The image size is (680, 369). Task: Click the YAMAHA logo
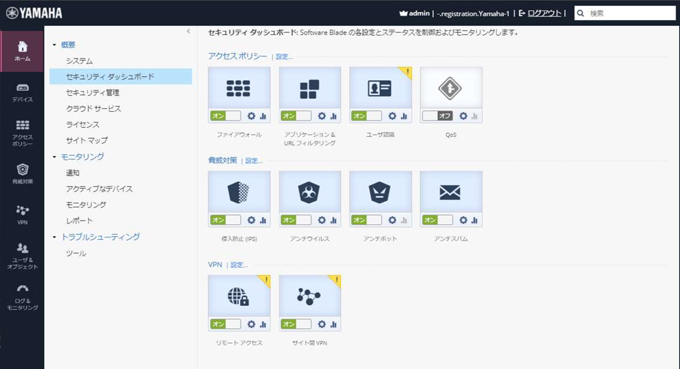pyautogui.click(x=34, y=13)
